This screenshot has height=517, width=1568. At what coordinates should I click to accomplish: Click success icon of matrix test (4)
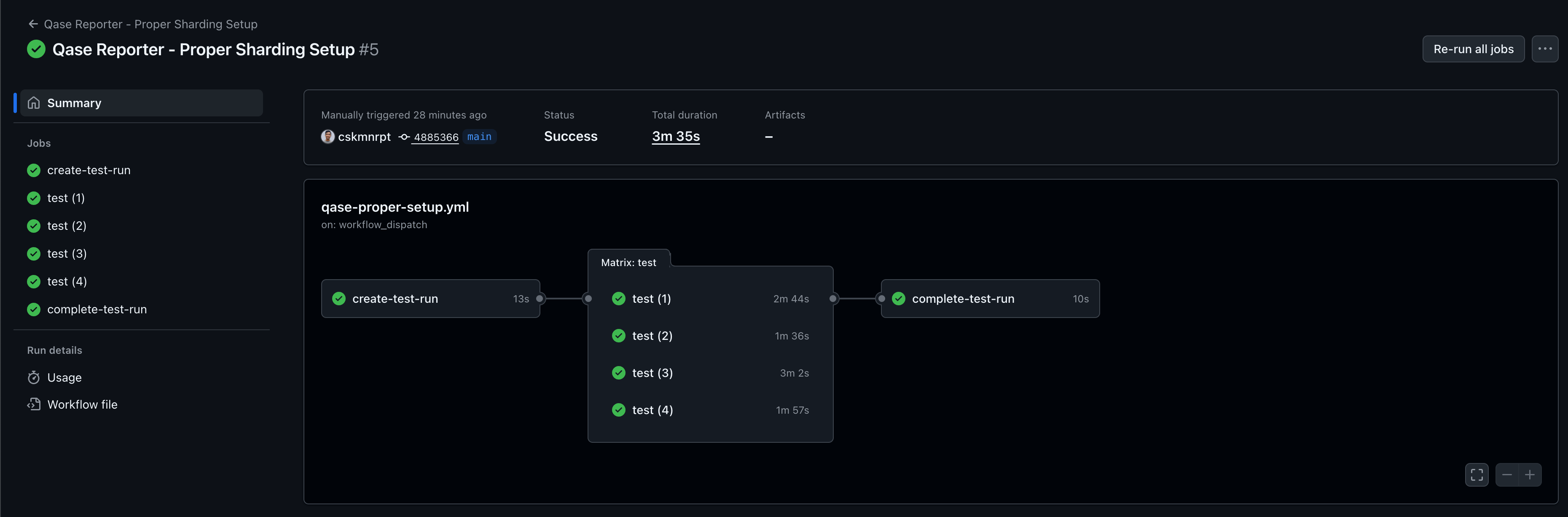(618, 410)
